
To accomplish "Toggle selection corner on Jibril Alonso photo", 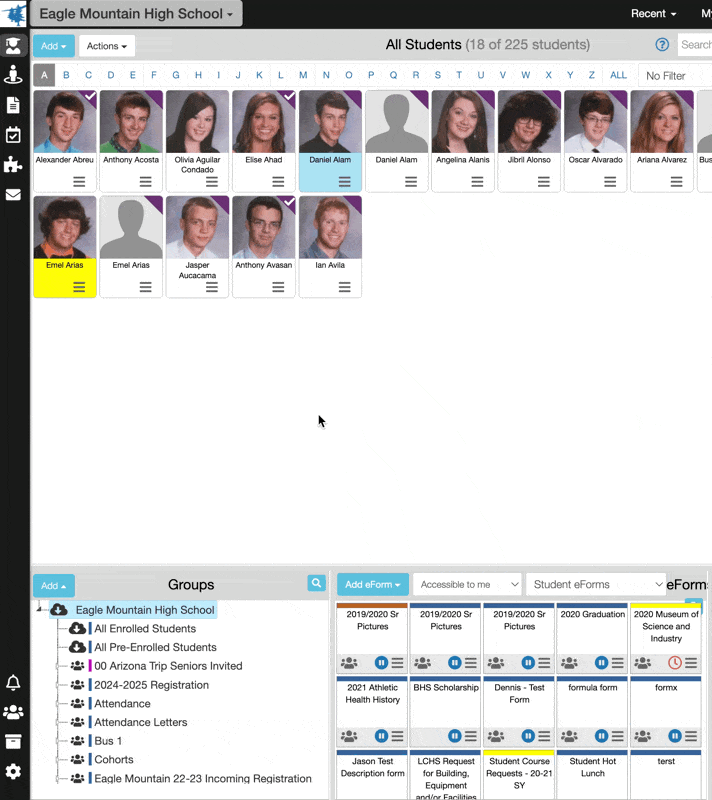I will coord(554,97).
